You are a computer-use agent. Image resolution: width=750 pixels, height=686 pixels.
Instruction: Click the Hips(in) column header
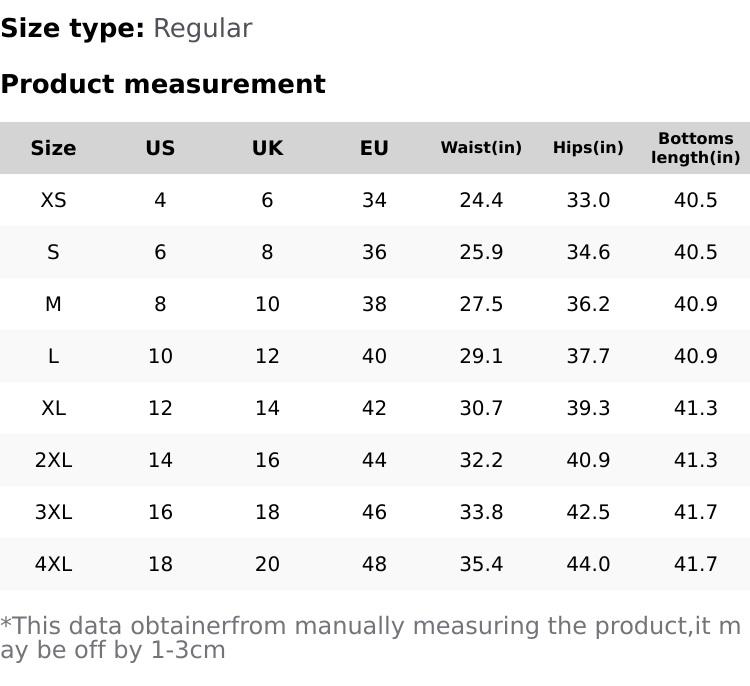(588, 148)
